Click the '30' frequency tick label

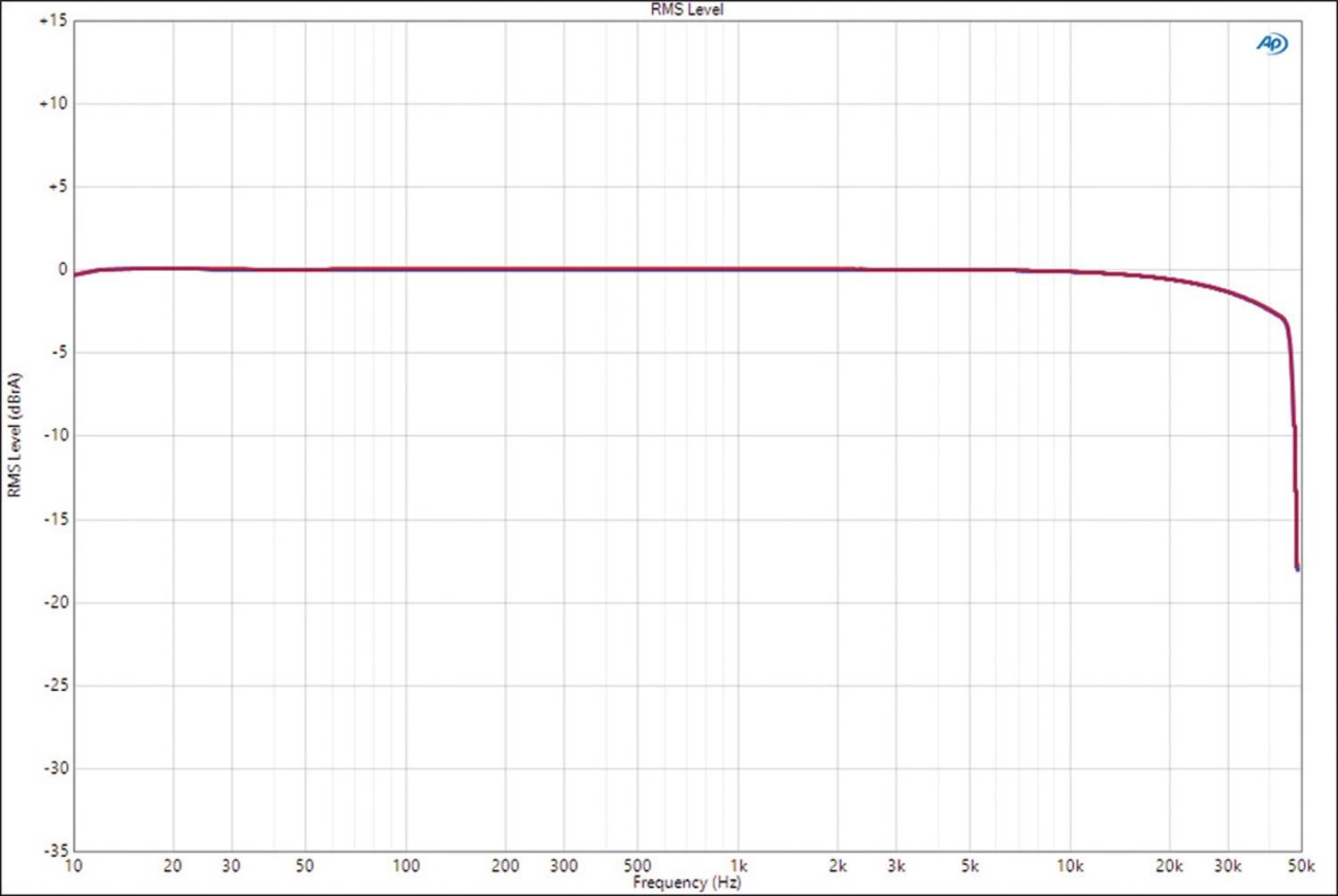[231, 866]
